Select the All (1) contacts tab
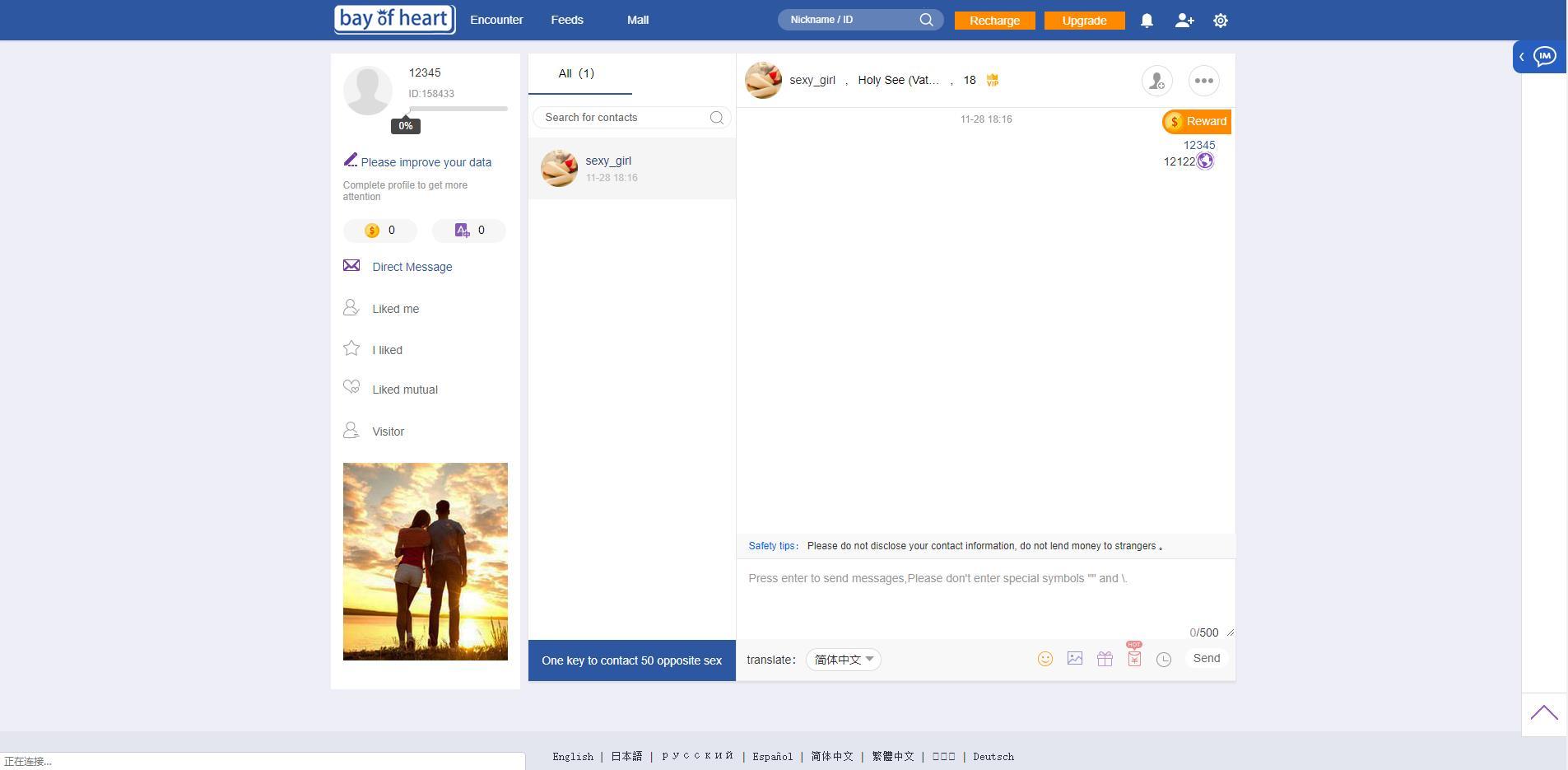 tap(576, 73)
